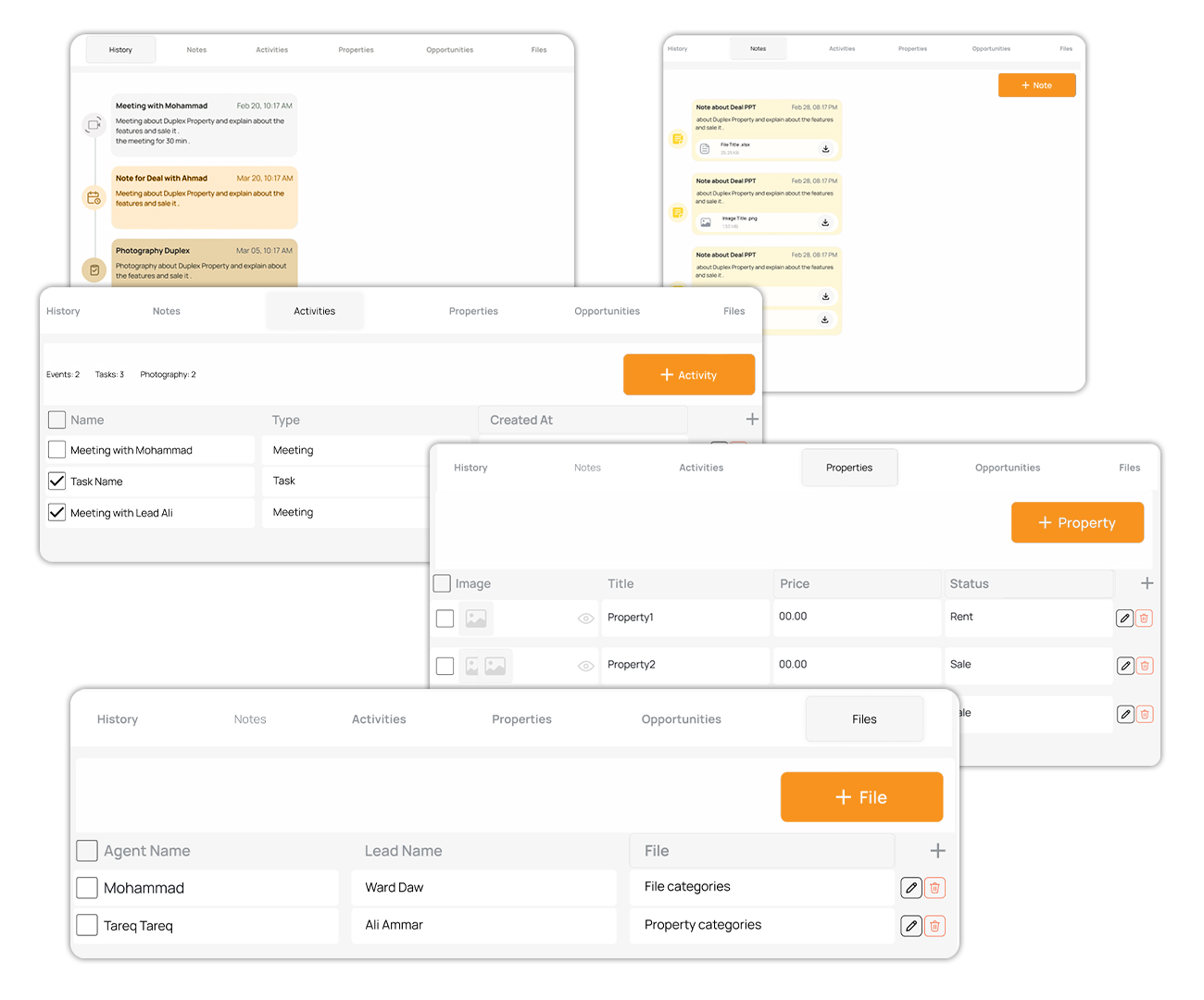Click edit pencil icon for Property1 row
This screenshot has height=1000, width=1204.
1124,619
